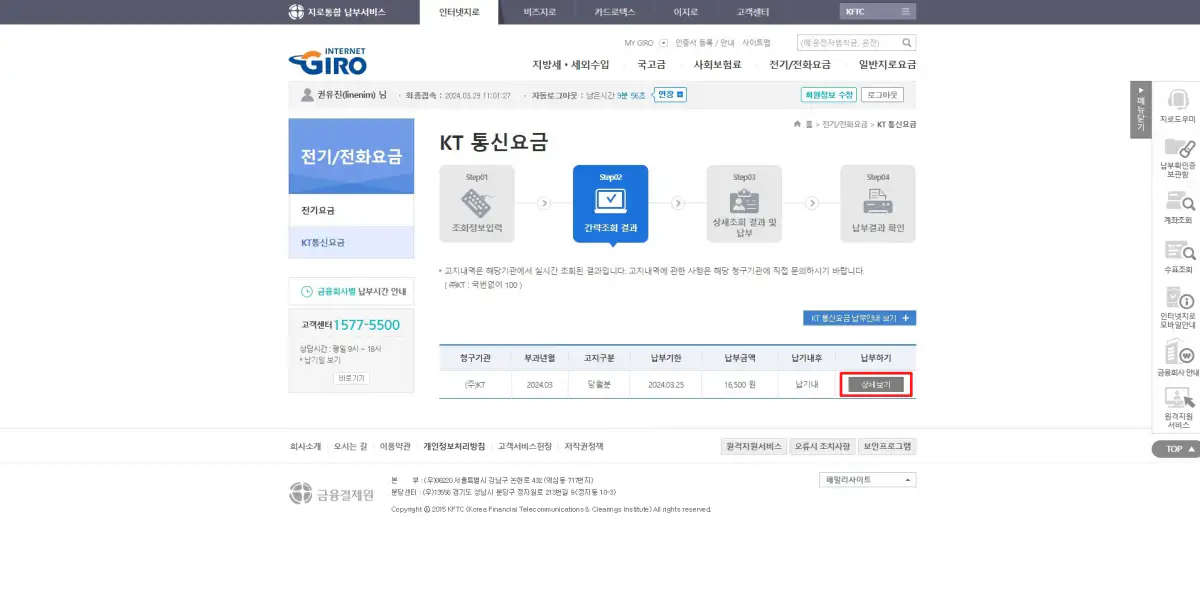
Task: Collapse the 메뉴닫기 side panel tab
Action: pos(1141,109)
